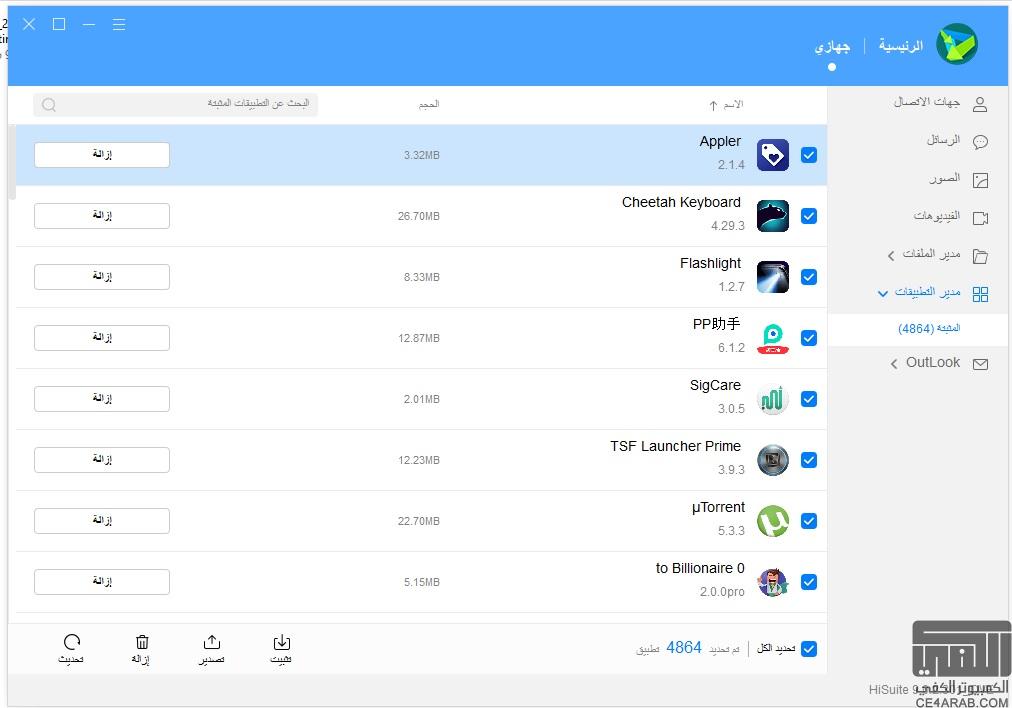The width and height of the screenshot is (1012, 708).
Task: Collapse the app manager chevron
Action: coord(882,294)
